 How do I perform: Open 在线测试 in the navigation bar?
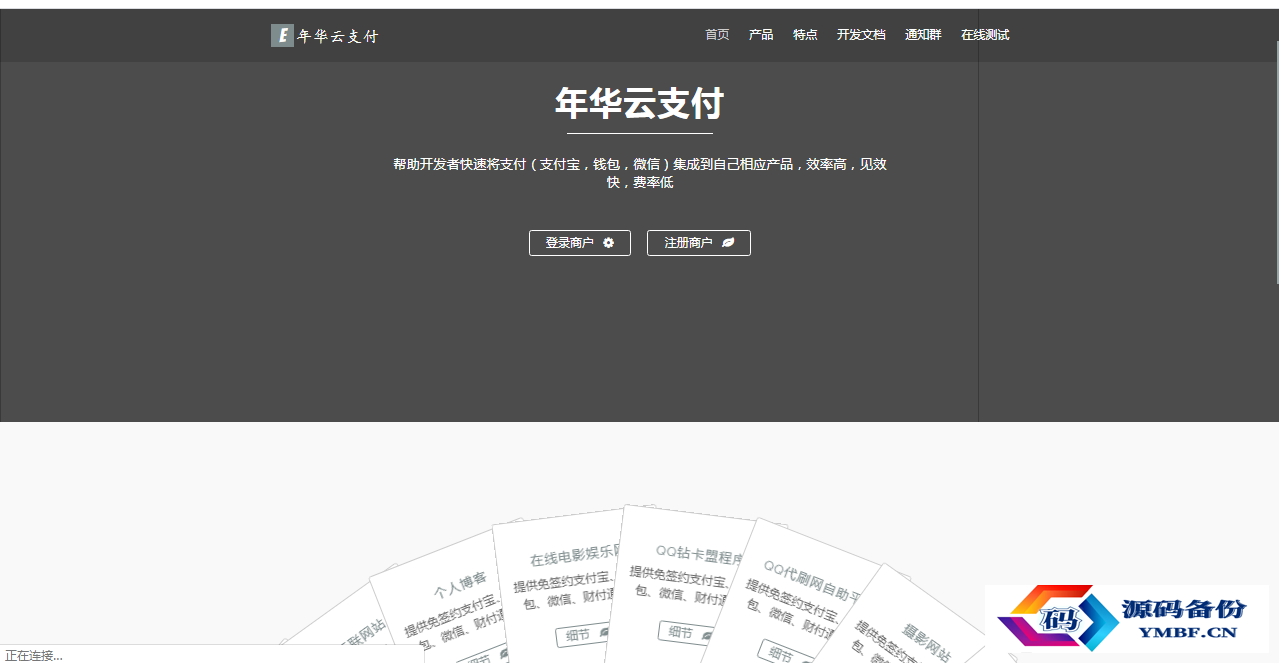click(x=985, y=35)
